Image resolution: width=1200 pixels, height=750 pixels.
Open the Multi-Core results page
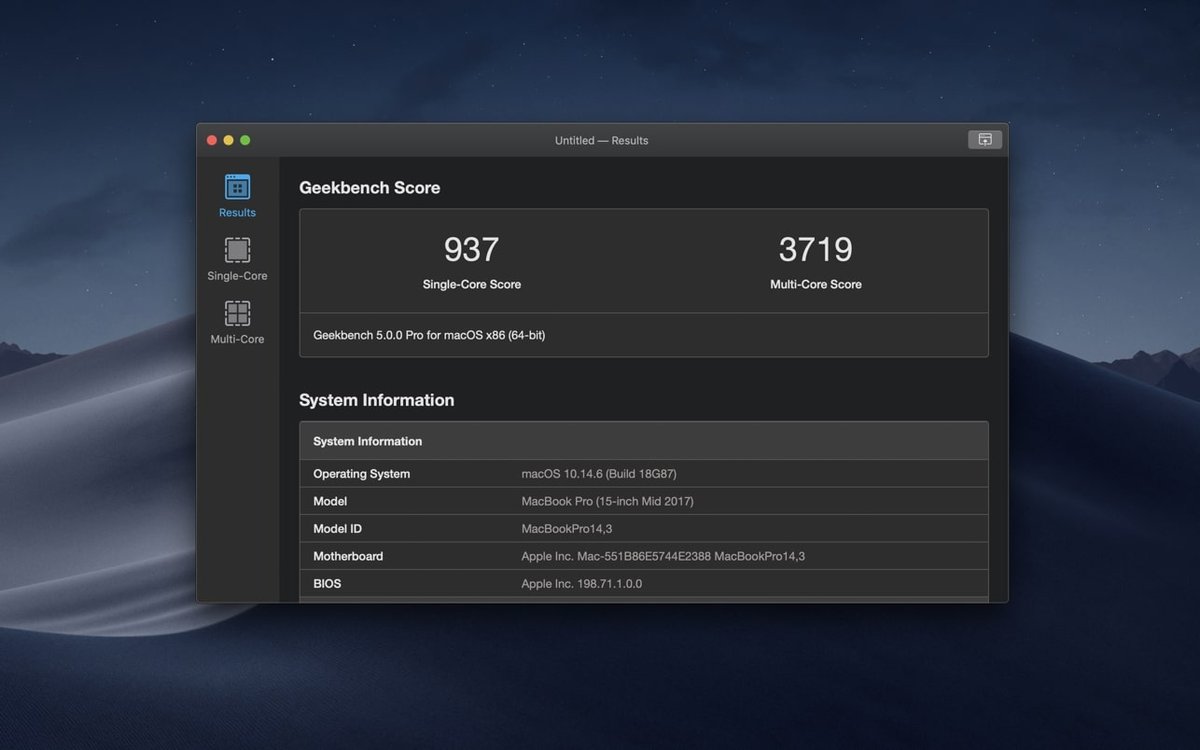point(237,322)
